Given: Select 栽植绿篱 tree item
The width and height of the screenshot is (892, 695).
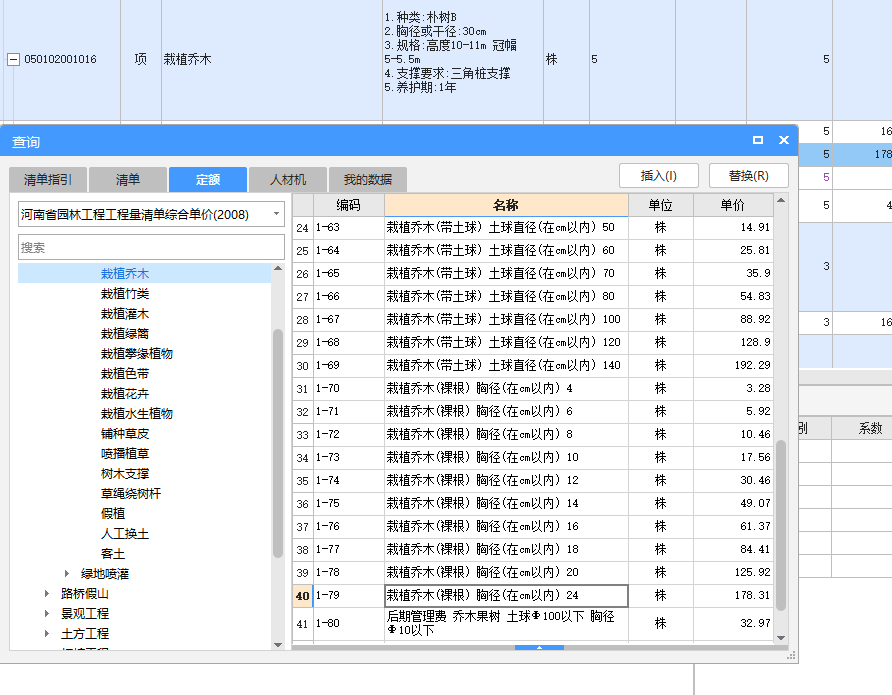Looking at the screenshot, I should 125,333.
